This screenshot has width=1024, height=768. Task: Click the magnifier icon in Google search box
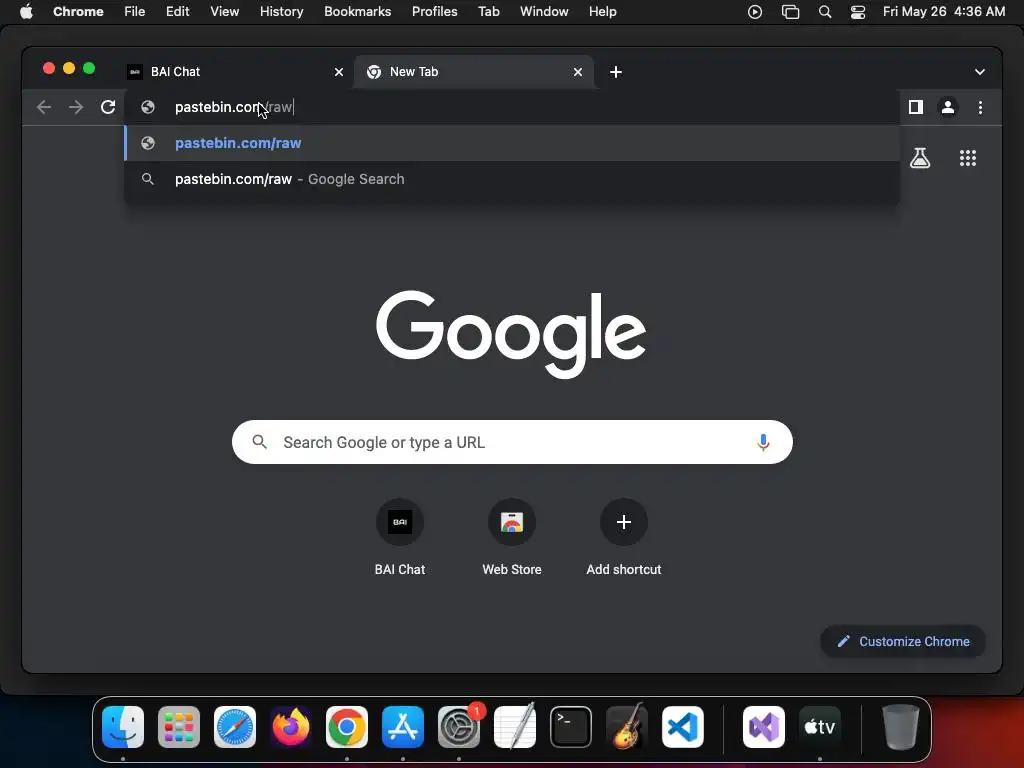tap(259, 442)
